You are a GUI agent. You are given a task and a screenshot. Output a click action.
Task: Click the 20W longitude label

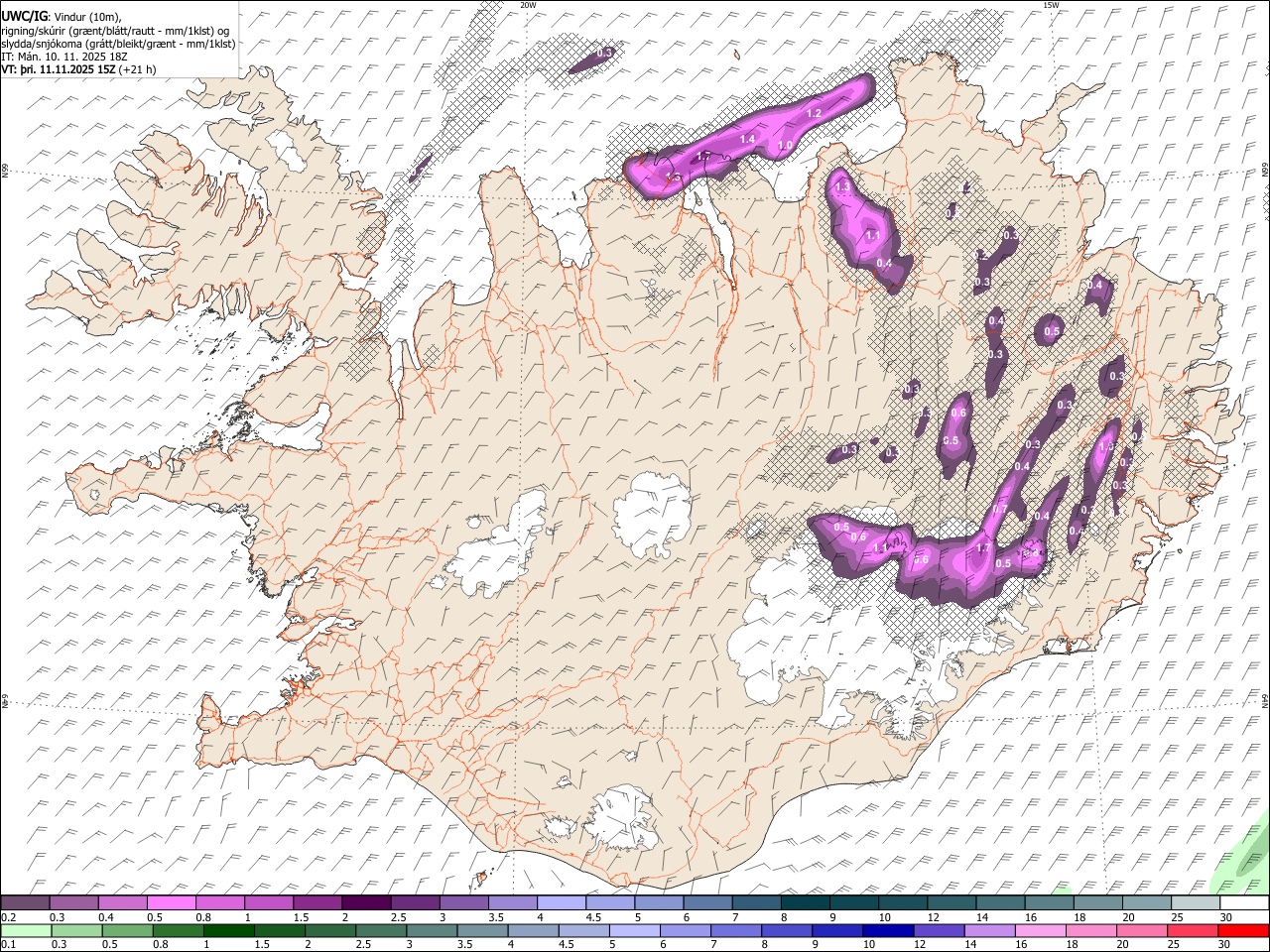[529, 5]
